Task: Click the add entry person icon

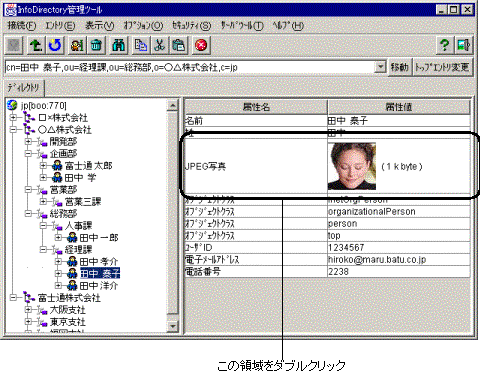Action: 77,45
